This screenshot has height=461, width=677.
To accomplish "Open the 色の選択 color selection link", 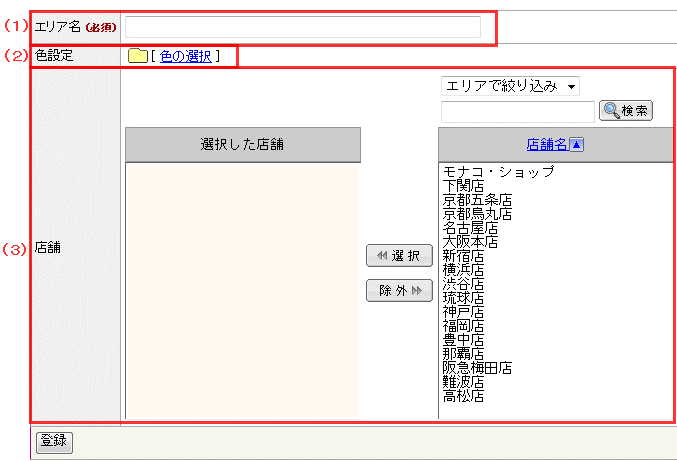I will [185, 56].
